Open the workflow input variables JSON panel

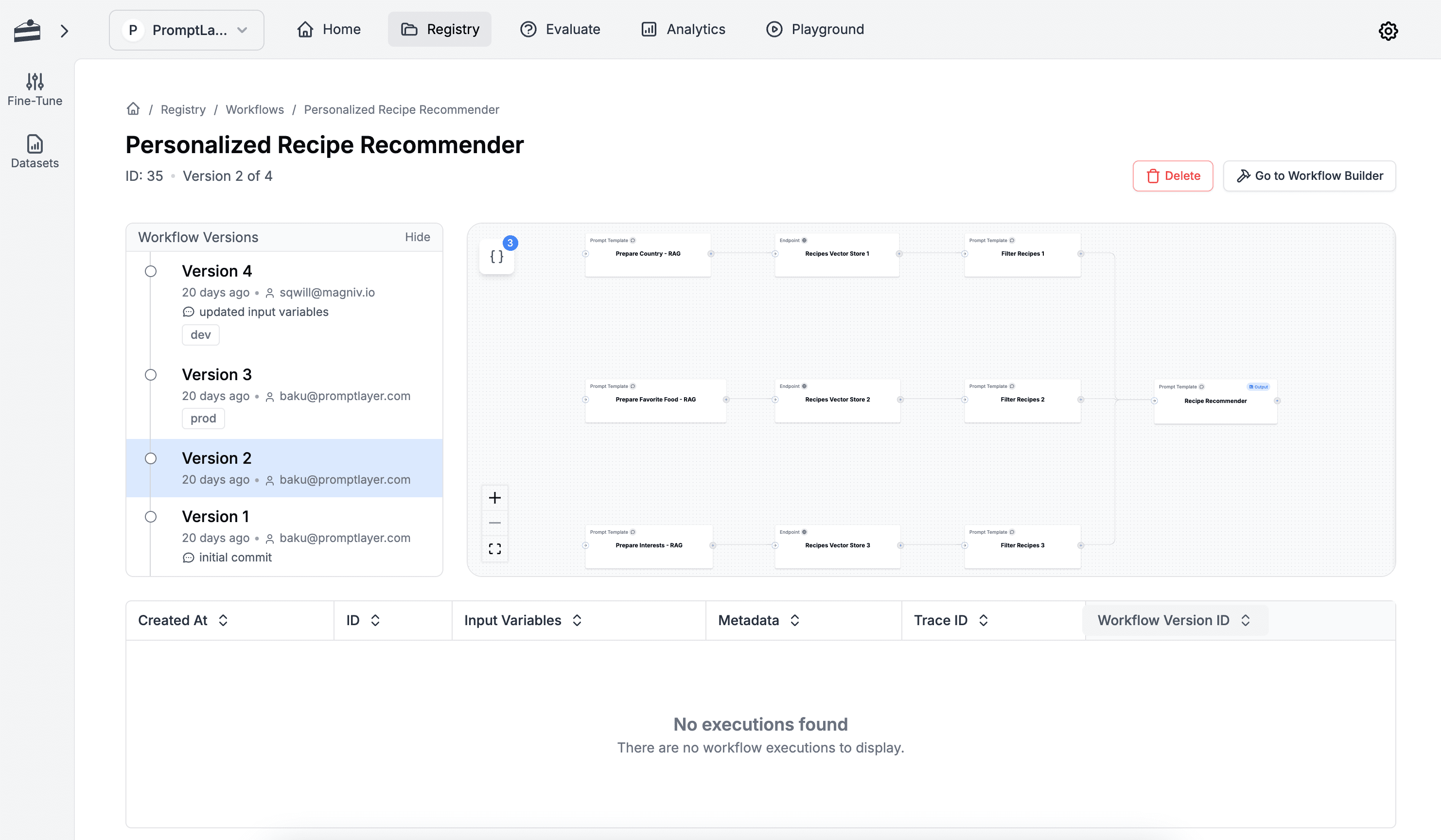tap(495, 256)
